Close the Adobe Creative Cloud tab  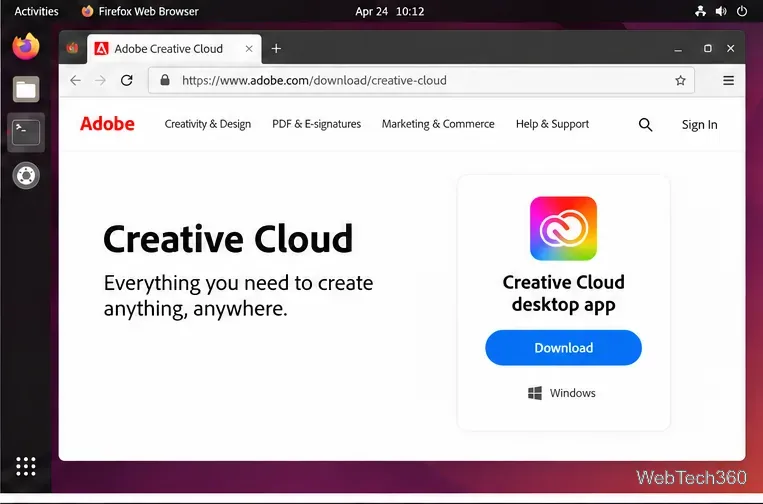(x=249, y=49)
